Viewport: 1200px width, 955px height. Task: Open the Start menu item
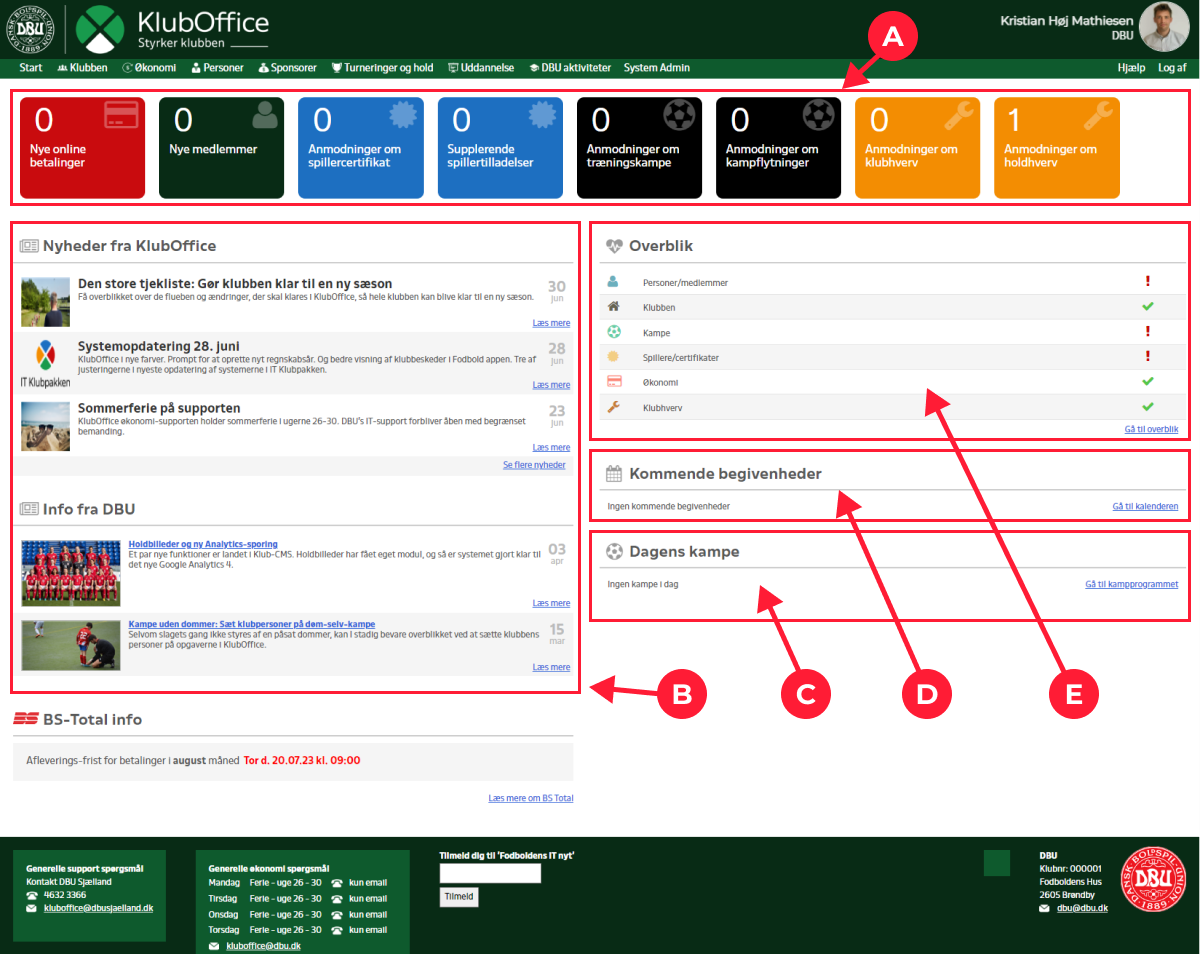pyautogui.click(x=31, y=68)
